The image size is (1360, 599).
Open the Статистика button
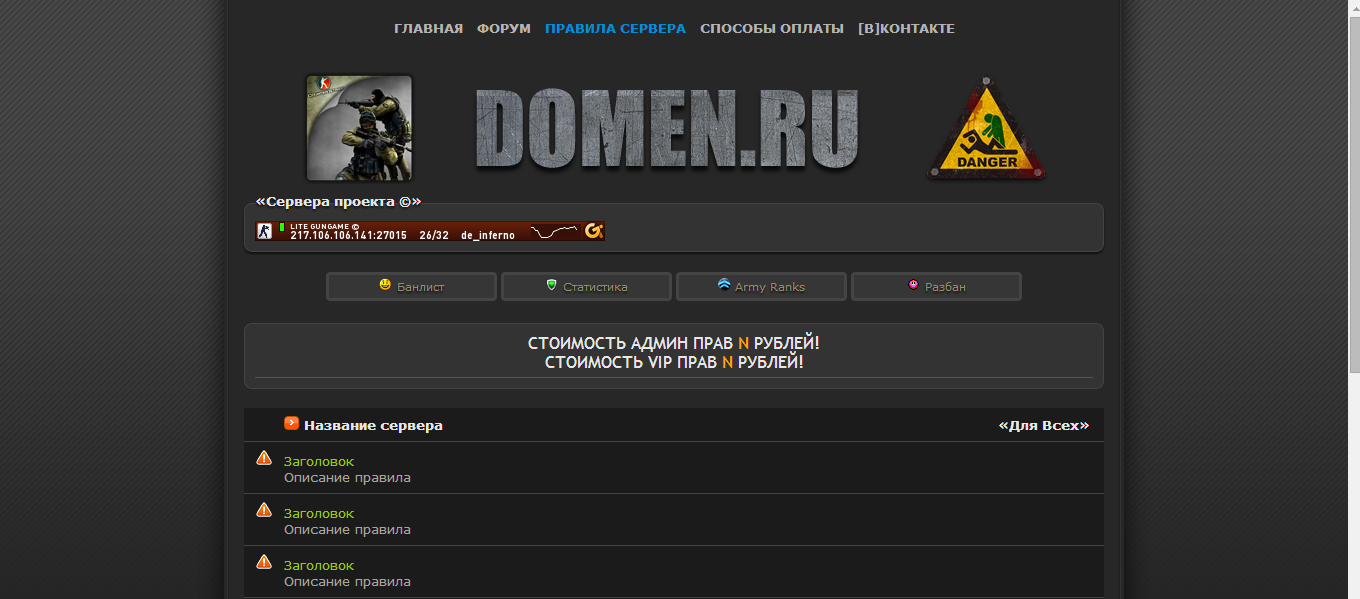[x=586, y=286]
